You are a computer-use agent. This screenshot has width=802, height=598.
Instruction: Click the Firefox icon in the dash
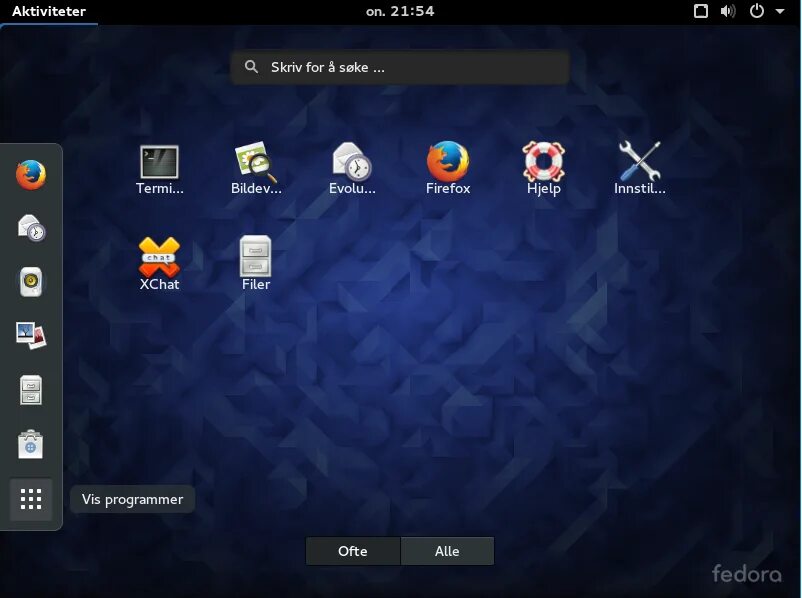pos(31,174)
